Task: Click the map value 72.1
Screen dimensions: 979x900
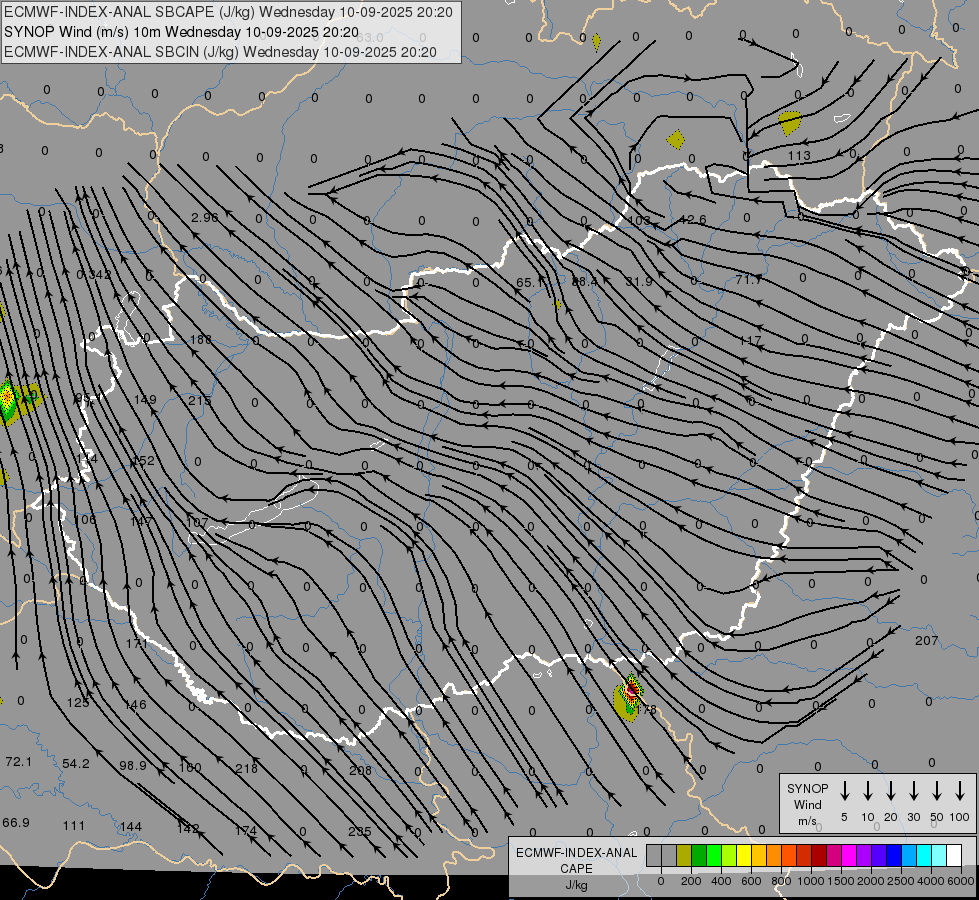Action: pyautogui.click(x=18, y=762)
